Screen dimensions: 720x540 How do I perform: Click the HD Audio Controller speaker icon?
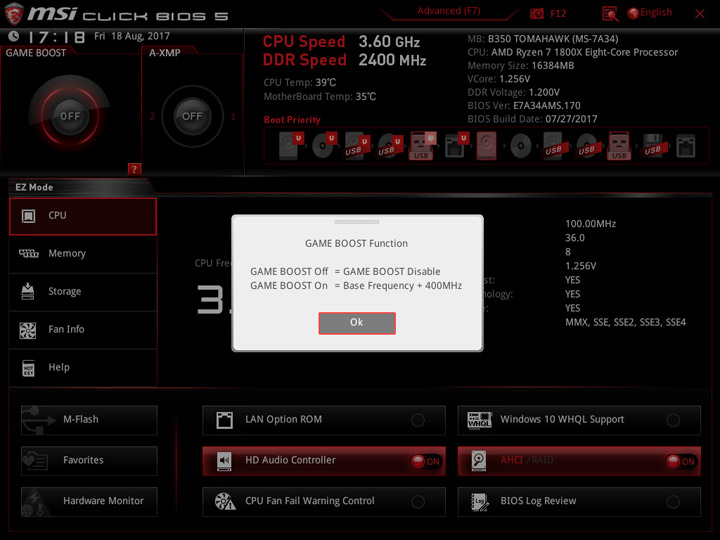tap(224, 461)
